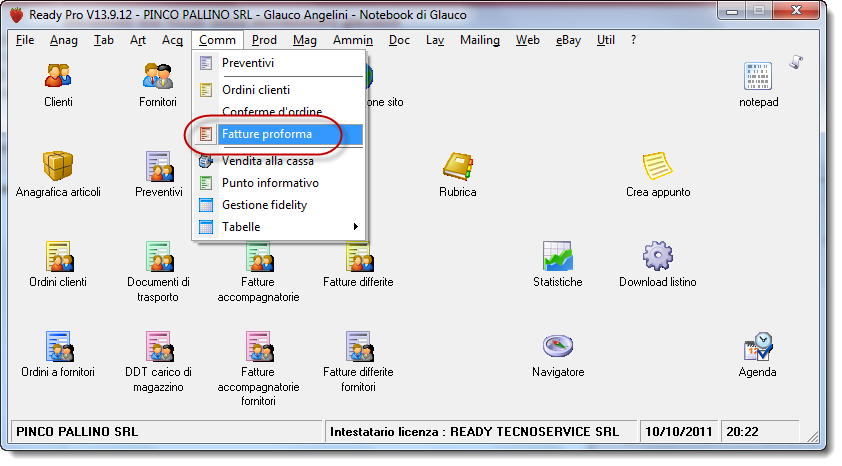Choose Preventivi in the Comm menu
This screenshot has height=466, width=842.
point(279,63)
